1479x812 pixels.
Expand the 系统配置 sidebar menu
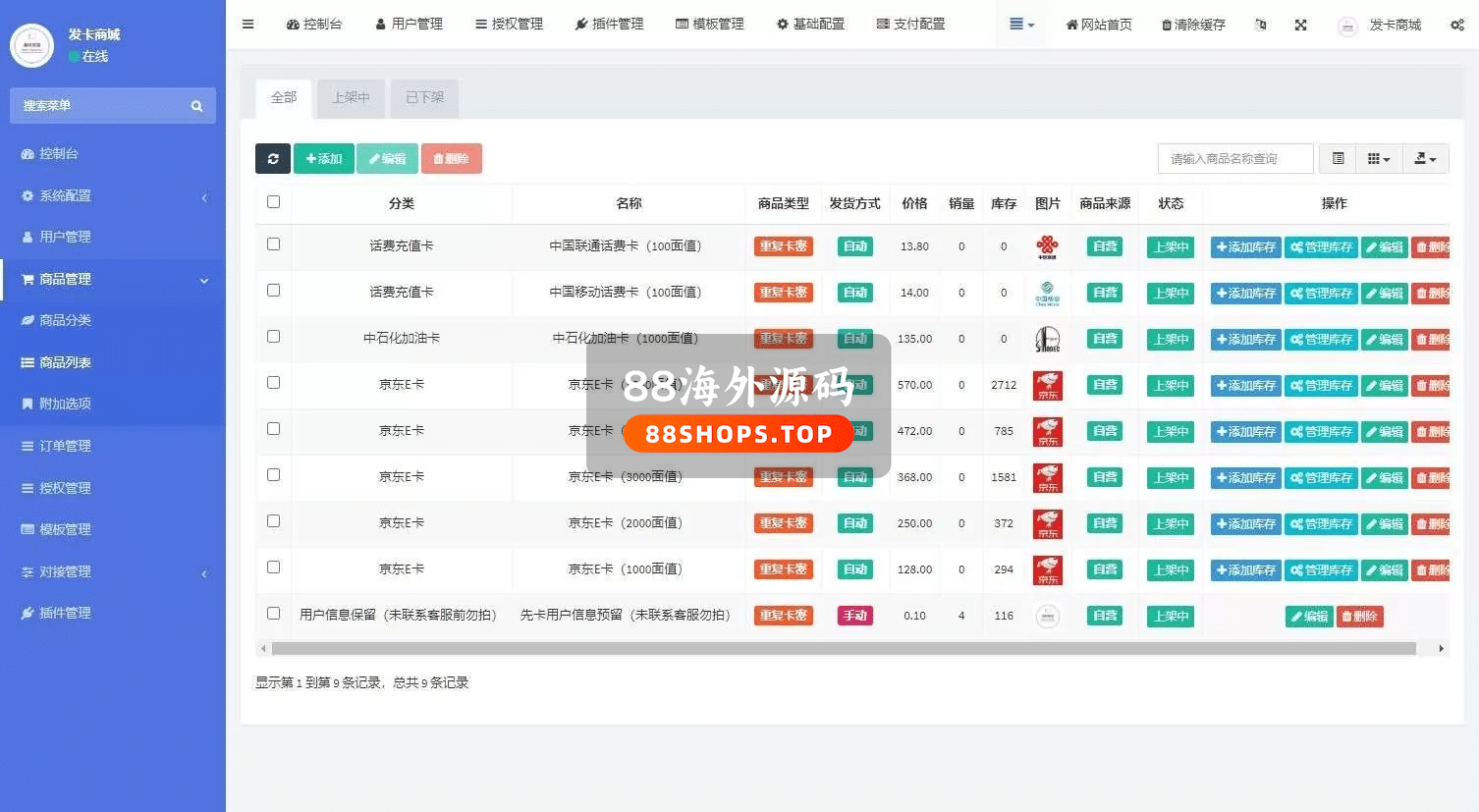pos(112,195)
